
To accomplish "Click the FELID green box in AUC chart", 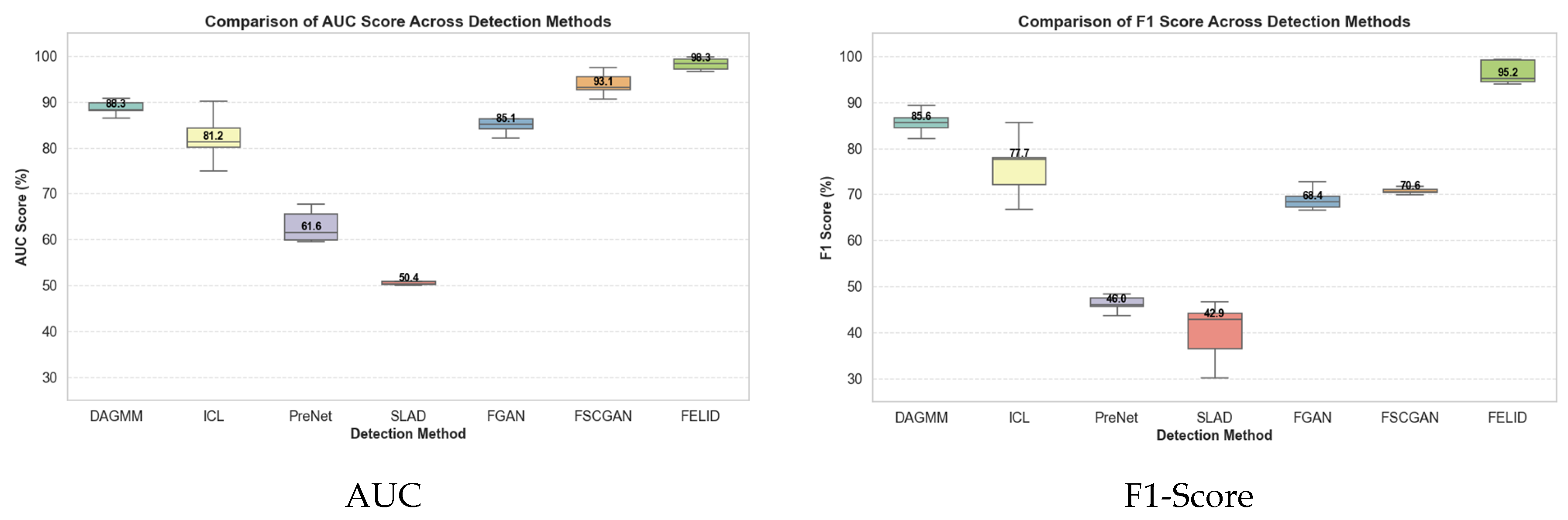I will (x=700, y=64).
